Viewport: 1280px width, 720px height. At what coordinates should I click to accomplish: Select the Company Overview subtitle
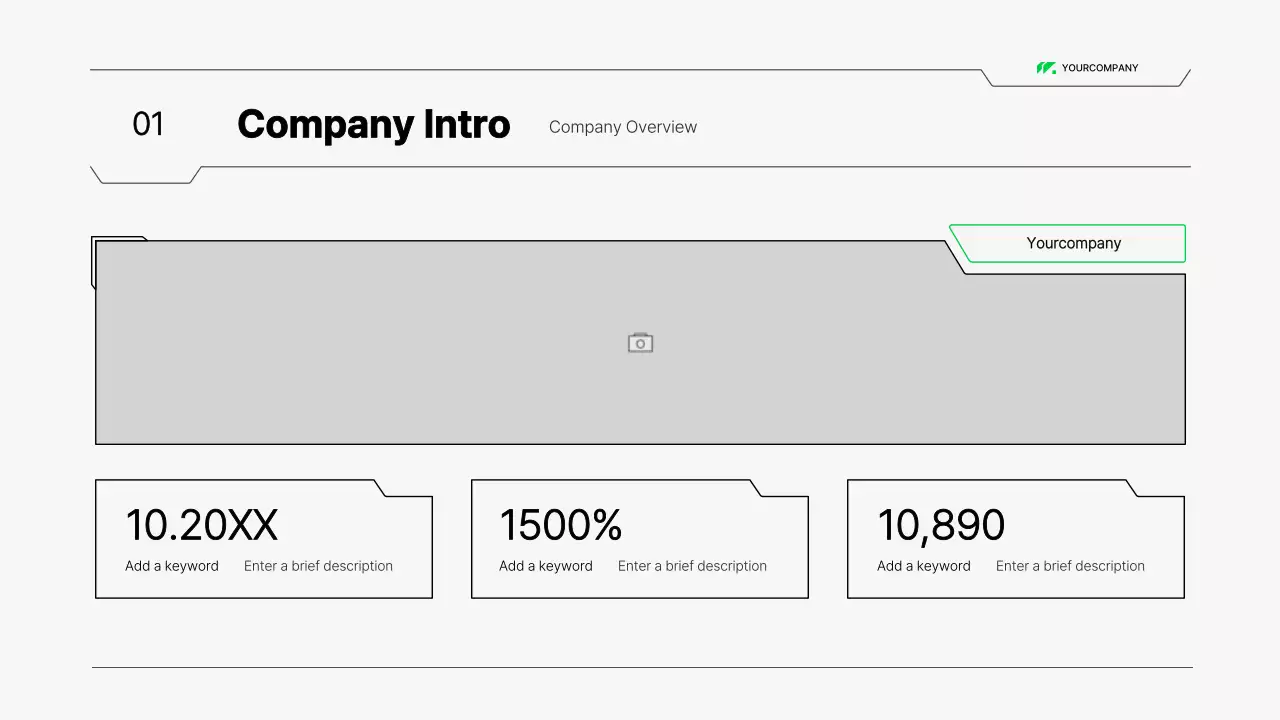click(x=622, y=127)
